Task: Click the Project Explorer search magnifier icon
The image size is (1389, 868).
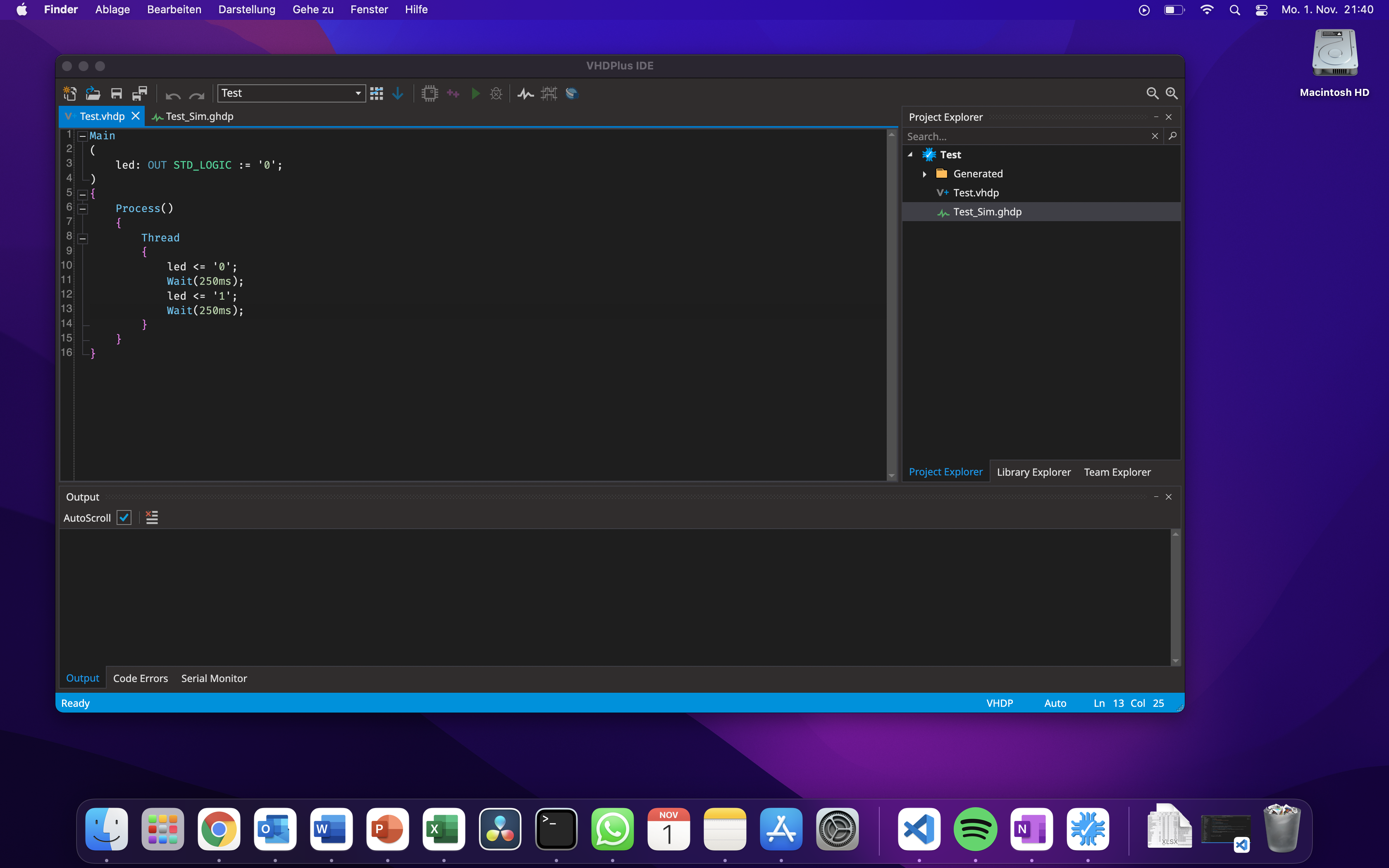Action: [x=1173, y=136]
